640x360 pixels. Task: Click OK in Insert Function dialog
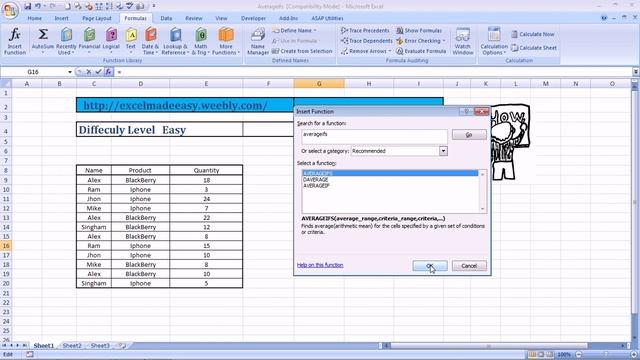tap(430, 266)
